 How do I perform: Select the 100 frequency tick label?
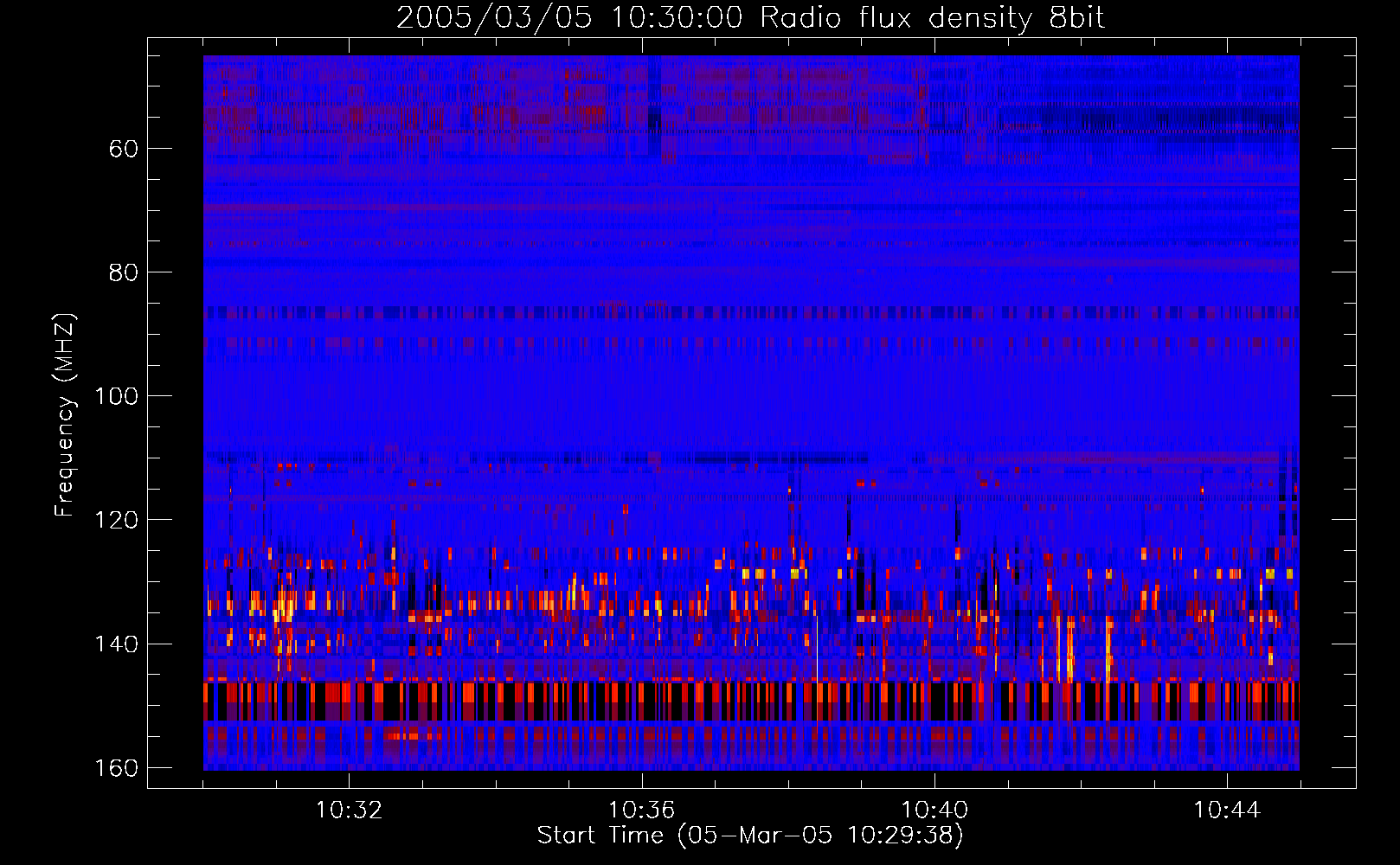tap(116, 396)
